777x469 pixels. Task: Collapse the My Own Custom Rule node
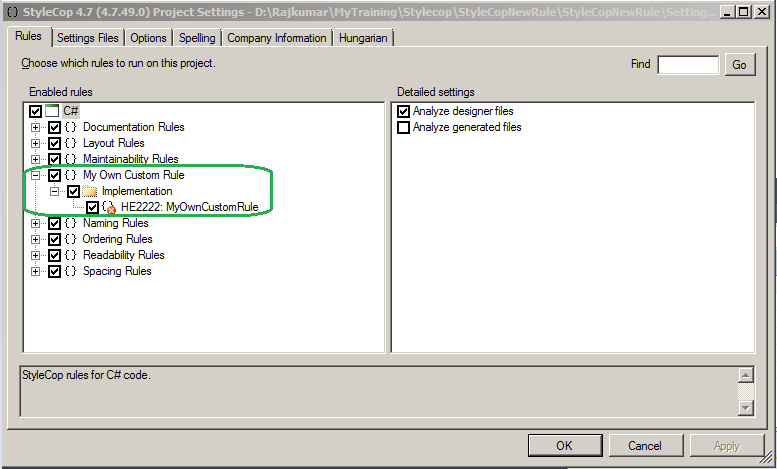(x=35, y=175)
